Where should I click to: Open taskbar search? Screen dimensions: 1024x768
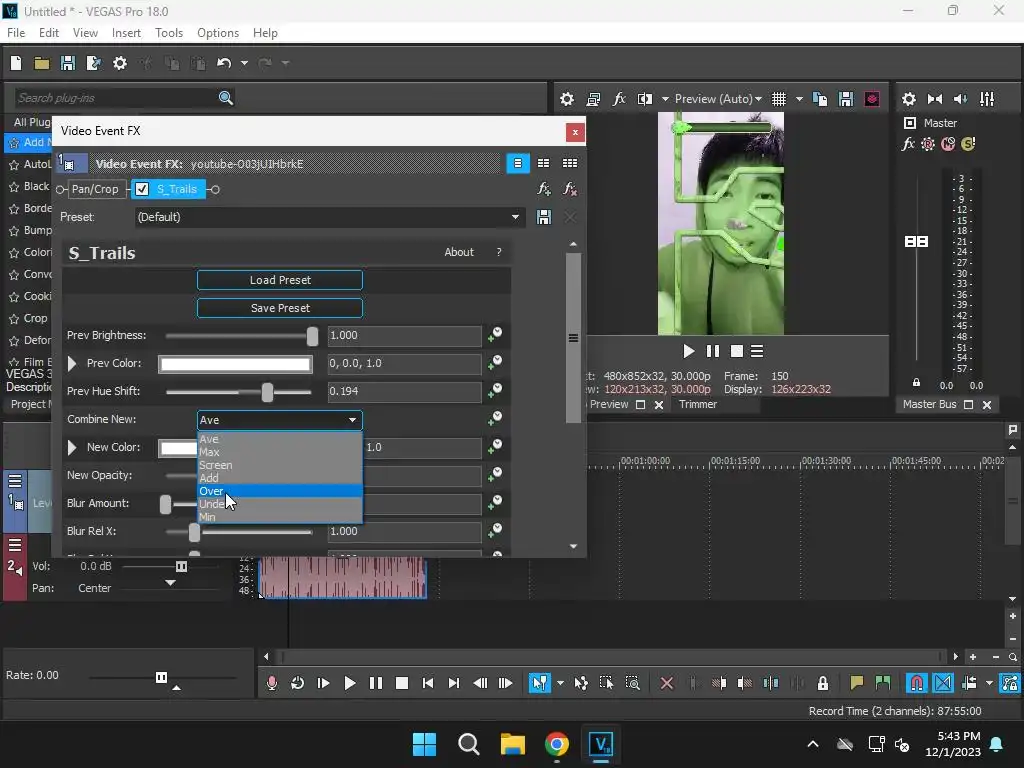pyautogui.click(x=468, y=744)
